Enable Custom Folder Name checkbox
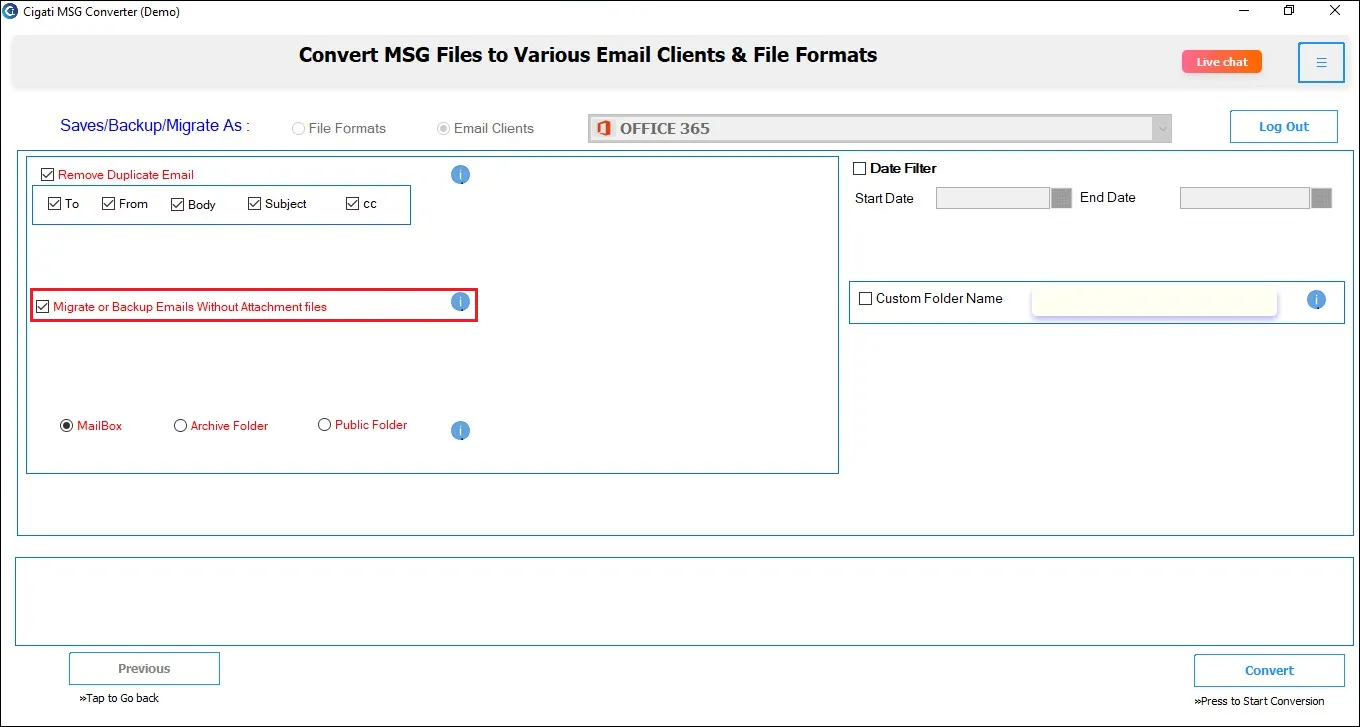Image resolution: width=1360 pixels, height=727 pixels. pos(866,299)
